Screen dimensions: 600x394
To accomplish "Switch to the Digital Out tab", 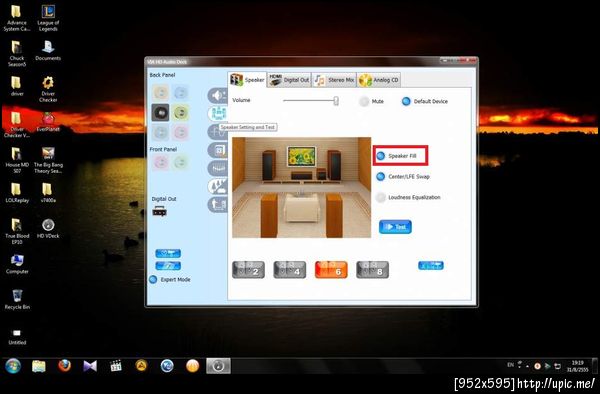I will coord(289,80).
